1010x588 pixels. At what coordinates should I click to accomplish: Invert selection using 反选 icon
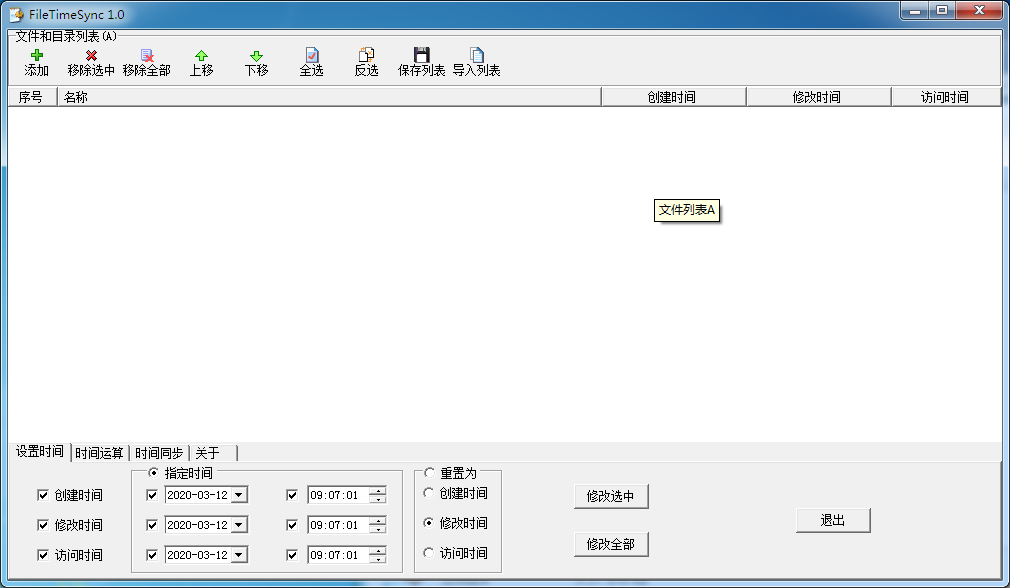point(367,55)
